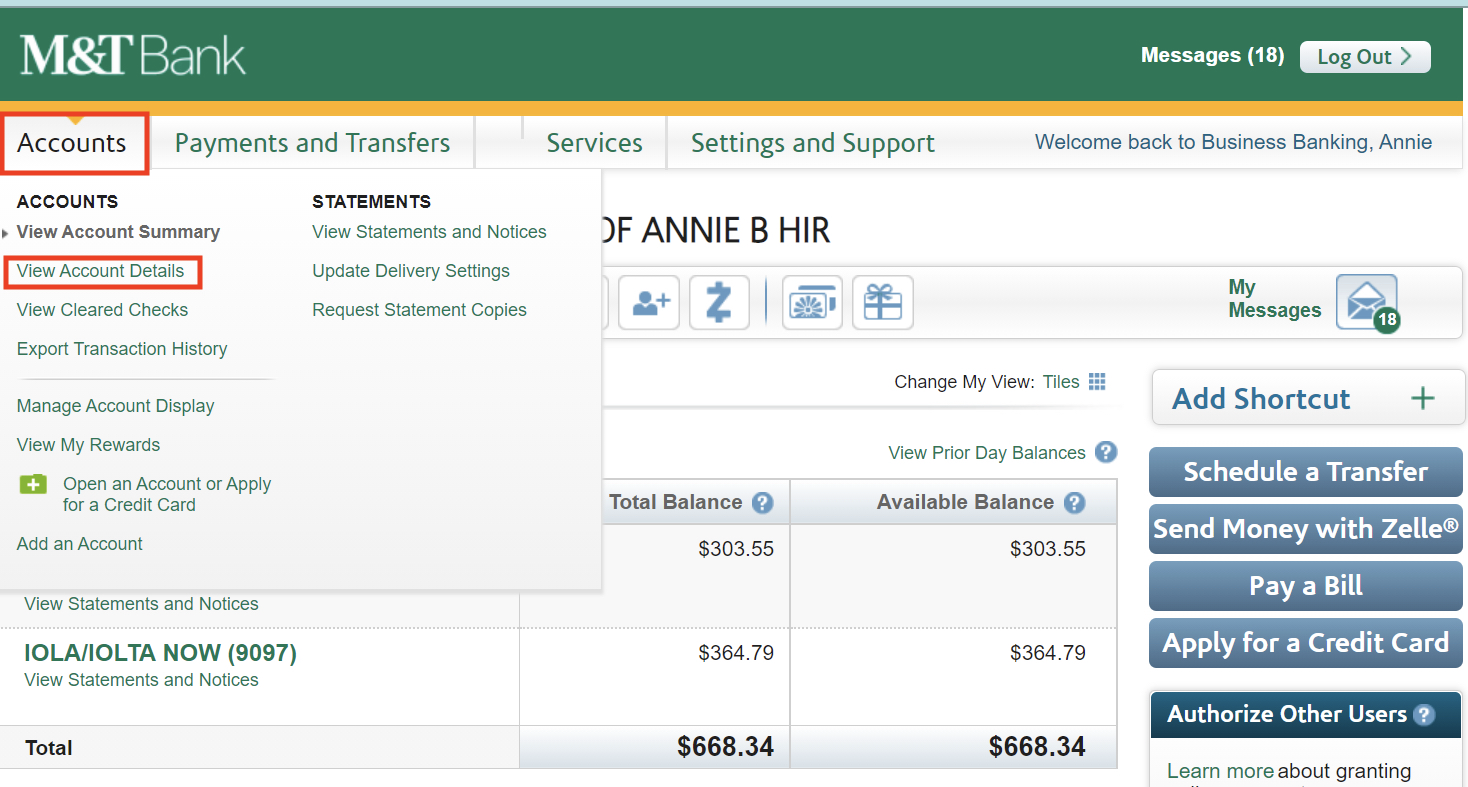
Task: Click the M&T Bank logo
Action: point(130,54)
